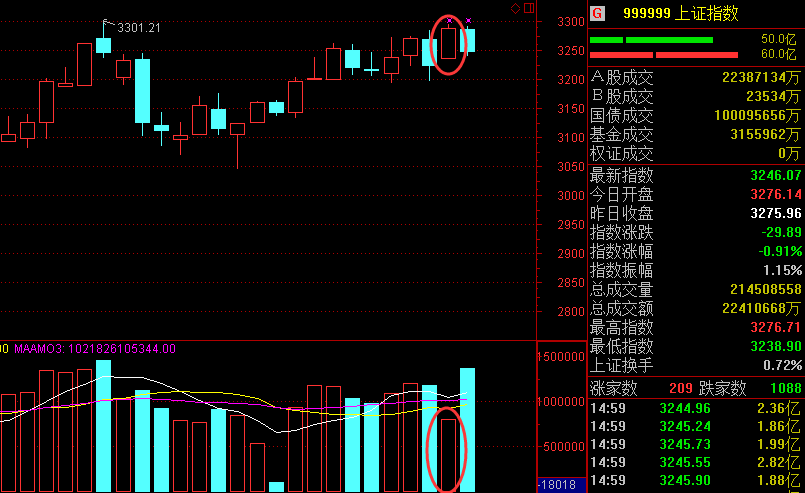
Task: Click the 指数涨幅 value -0.91%
Action: 780,252
